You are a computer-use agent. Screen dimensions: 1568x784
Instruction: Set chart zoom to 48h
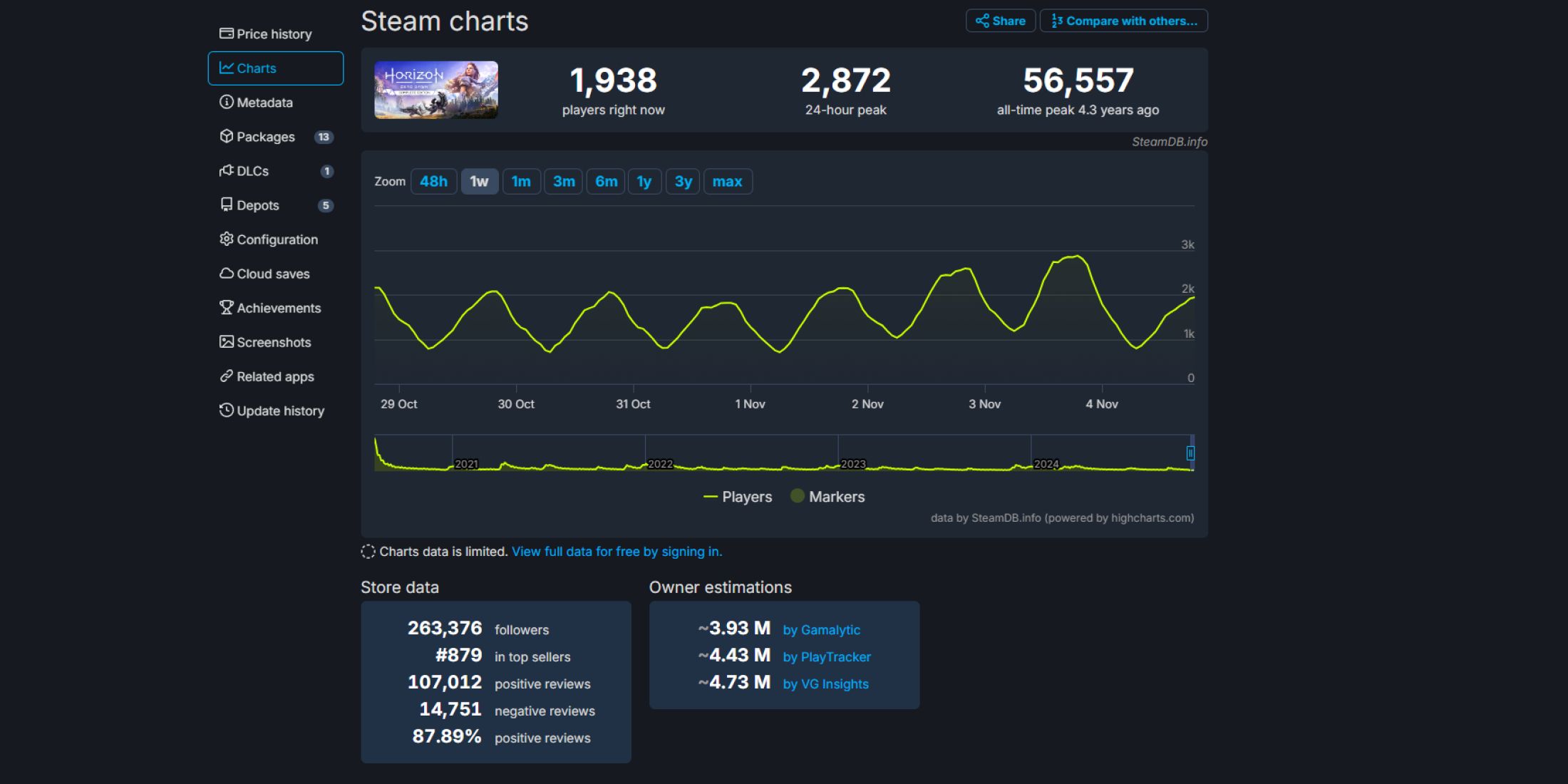(x=433, y=181)
